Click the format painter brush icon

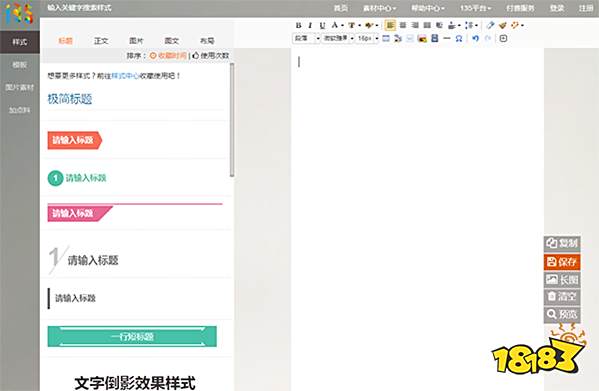click(x=502, y=25)
